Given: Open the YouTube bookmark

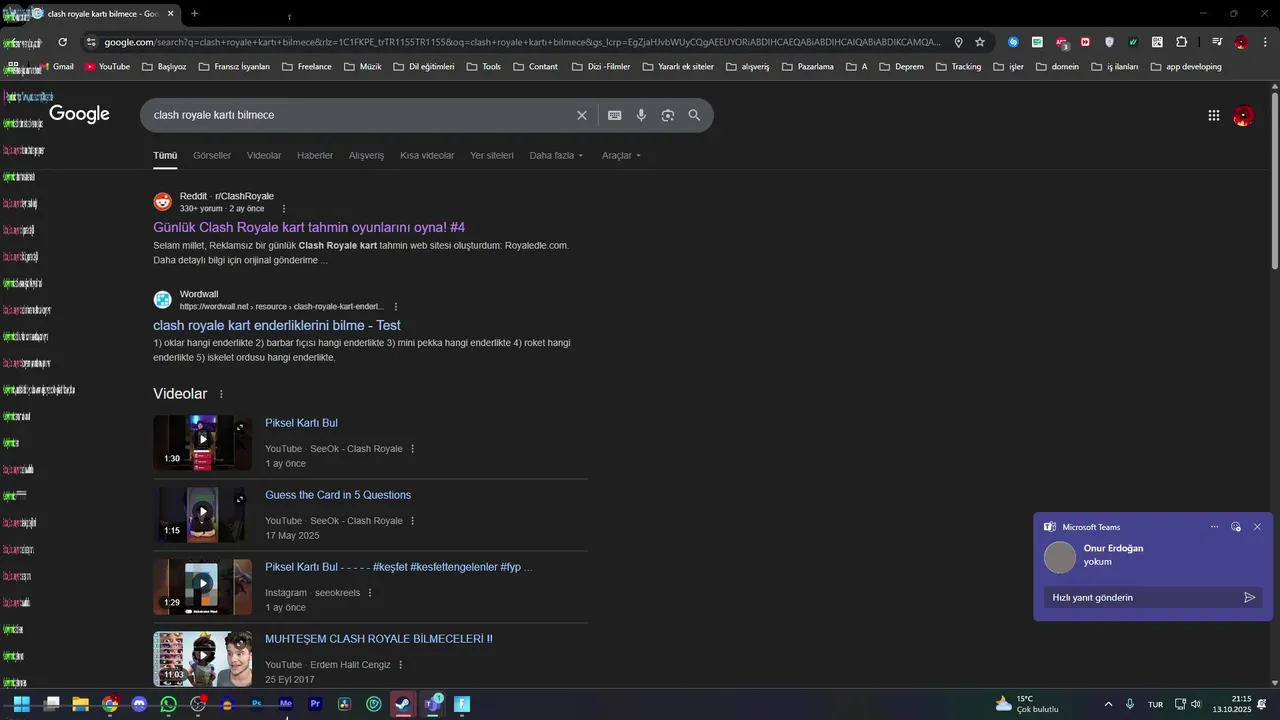Looking at the screenshot, I should (107, 67).
